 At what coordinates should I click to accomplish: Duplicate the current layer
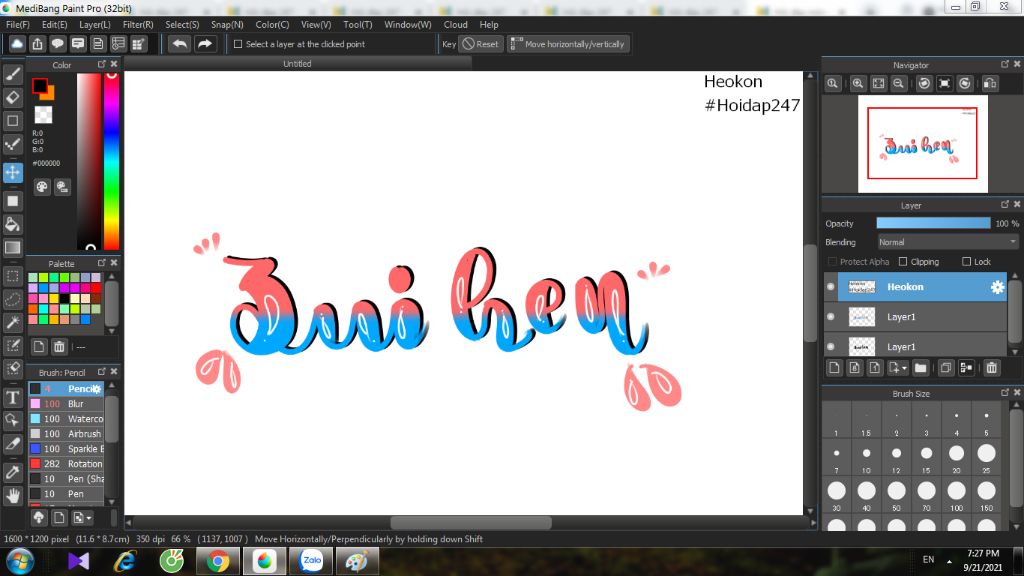[x=945, y=368]
